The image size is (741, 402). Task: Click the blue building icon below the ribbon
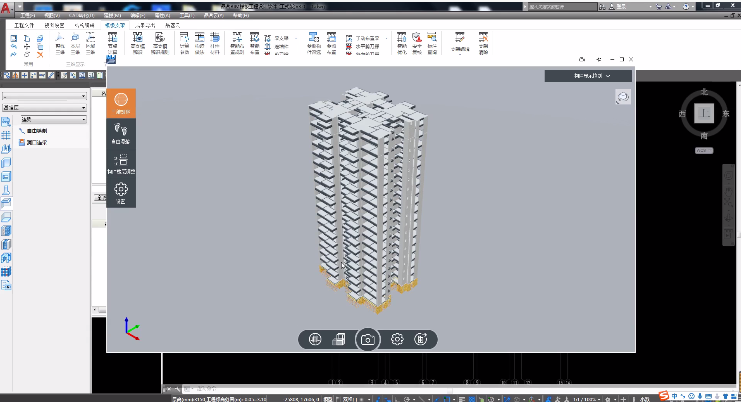click(111, 59)
